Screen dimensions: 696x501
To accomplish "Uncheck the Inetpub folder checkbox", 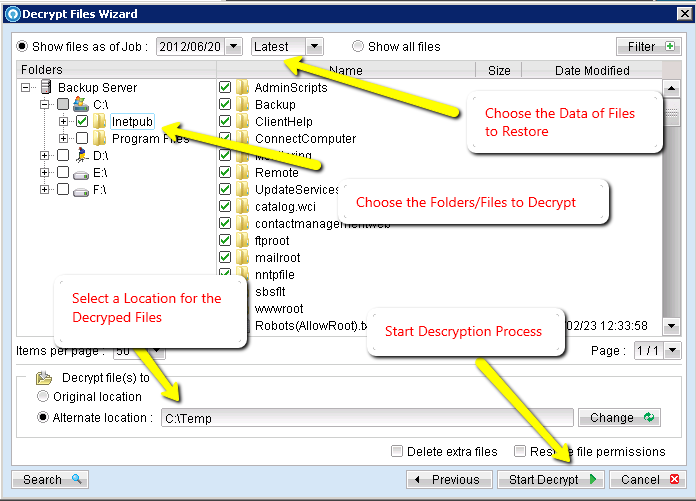I will [82, 121].
